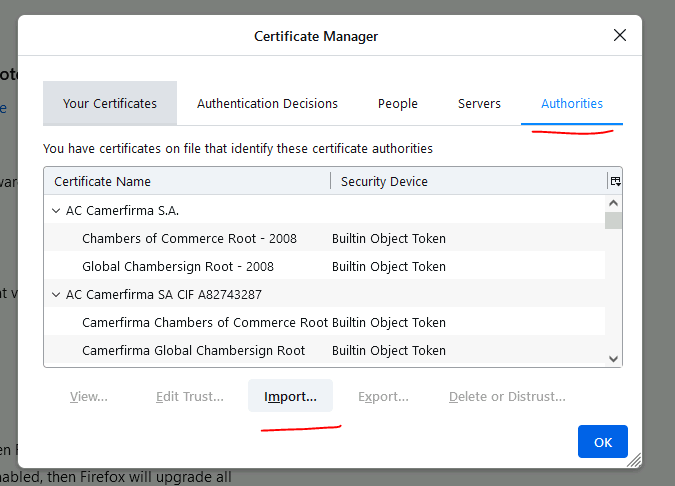Sort by Security Device column header
Viewport: 675px width, 486px height.
pos(467,182)
